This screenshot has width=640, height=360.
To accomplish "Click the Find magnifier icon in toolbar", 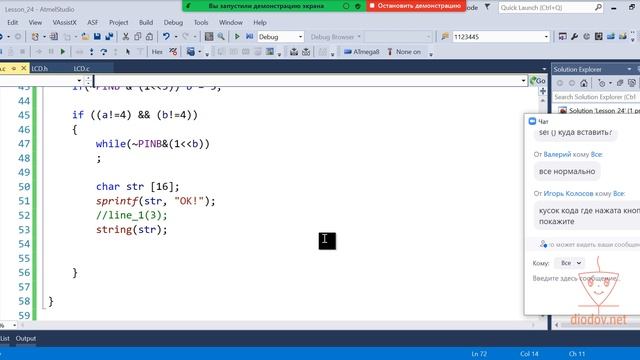I will [x=221, y=37].
